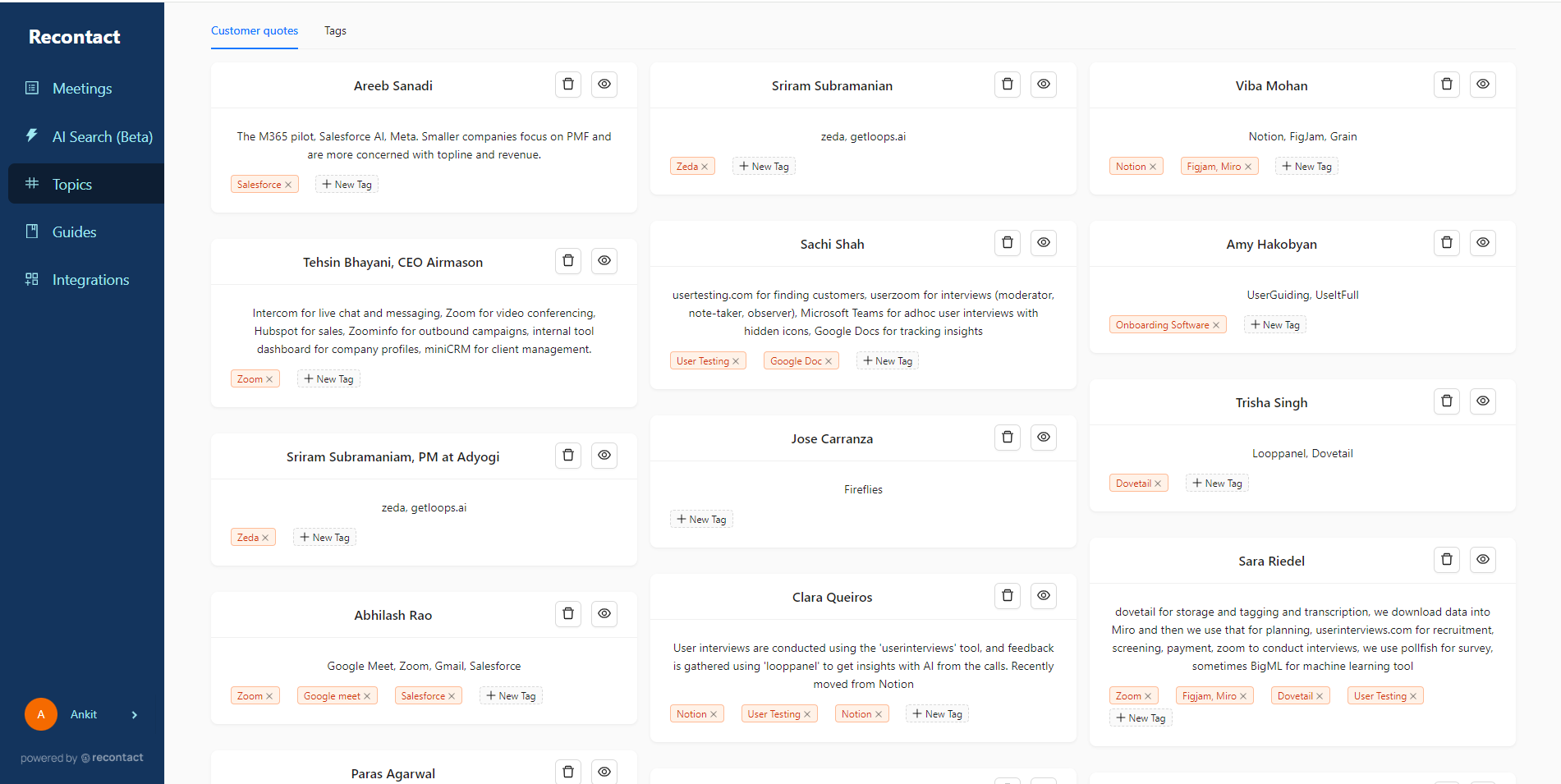Click the Recontact logo title
1561x784 pixels.
pos(74,37)
